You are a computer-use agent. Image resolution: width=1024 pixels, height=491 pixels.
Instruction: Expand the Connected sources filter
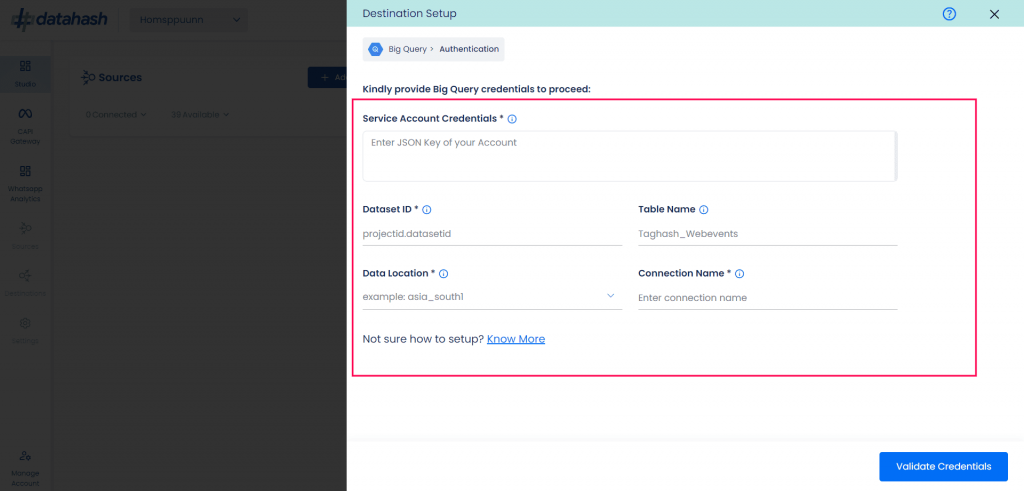click(x=117, y=115)
